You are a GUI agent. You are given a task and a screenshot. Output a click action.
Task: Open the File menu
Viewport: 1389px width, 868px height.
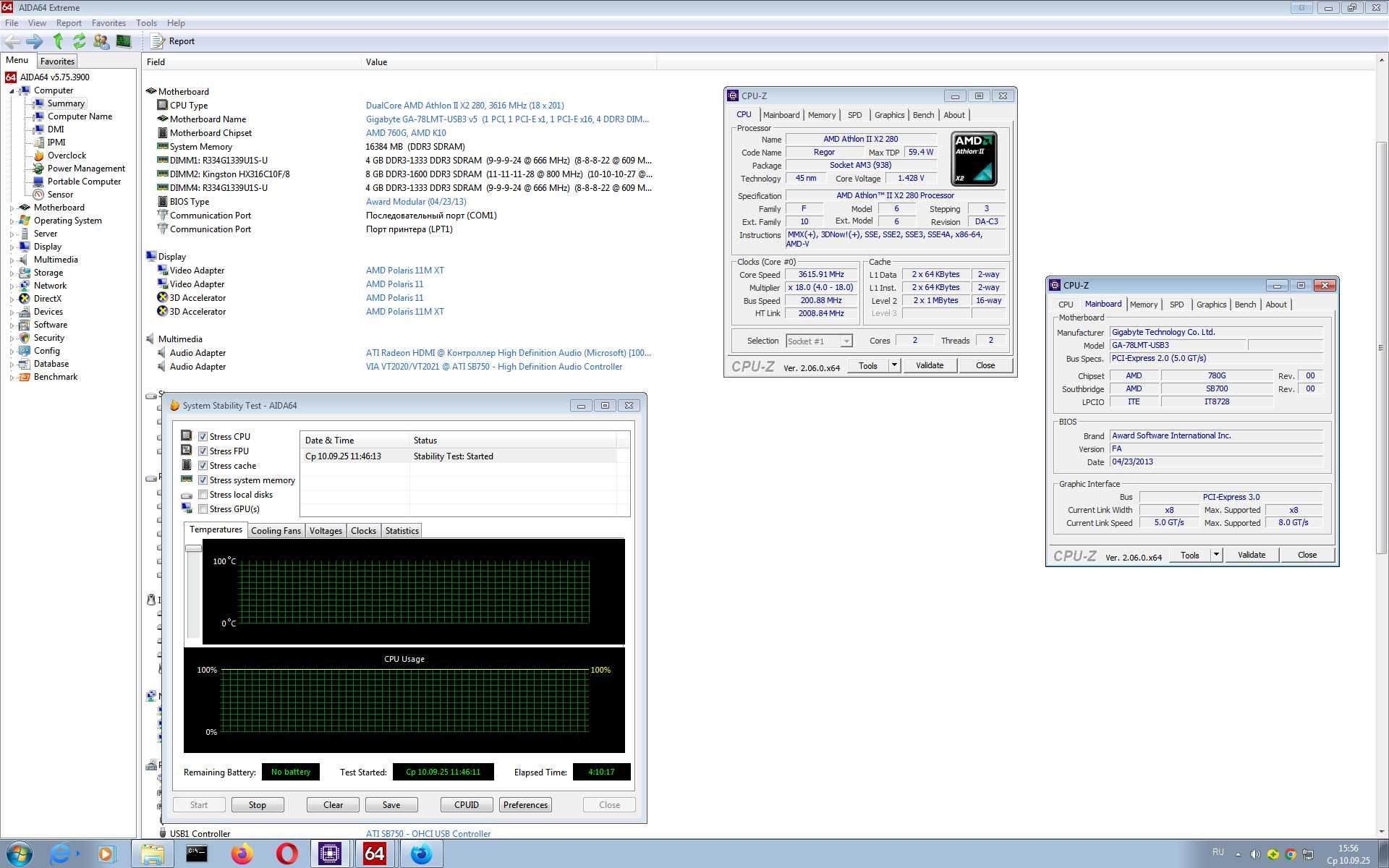pyautogui.click(x=12, y=23)
